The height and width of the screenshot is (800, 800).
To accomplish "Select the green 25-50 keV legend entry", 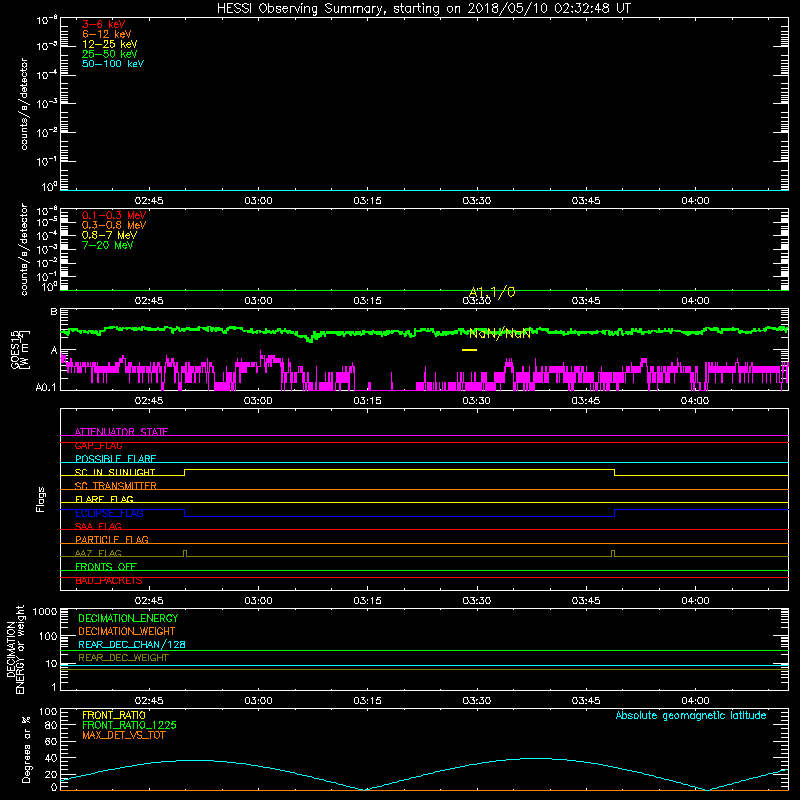I will [110, 54].
